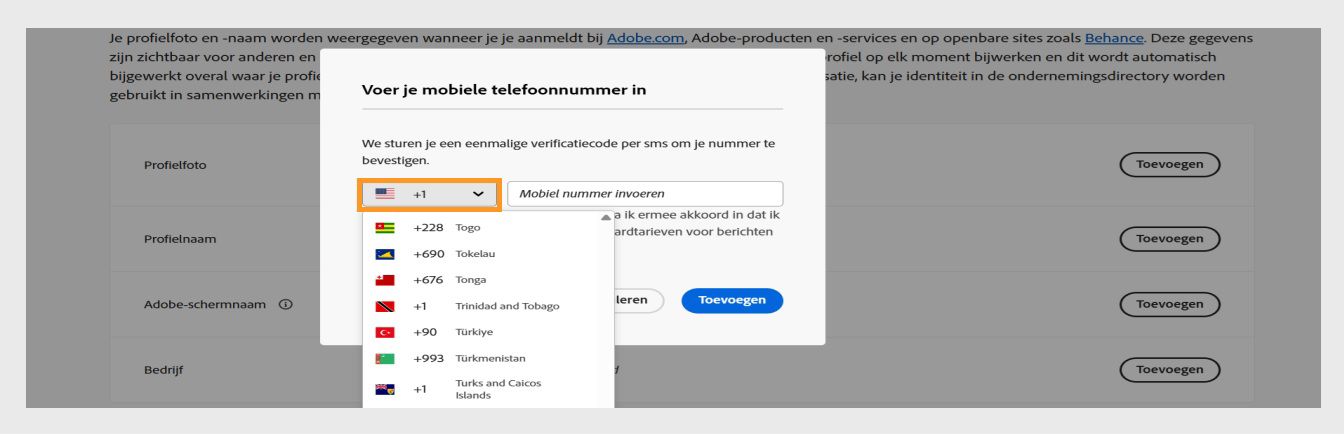The width and height of the screenshot is (1344, 434).
Task: Click the Trinidad and Tobago flag
Action: (x=385, y=306)
